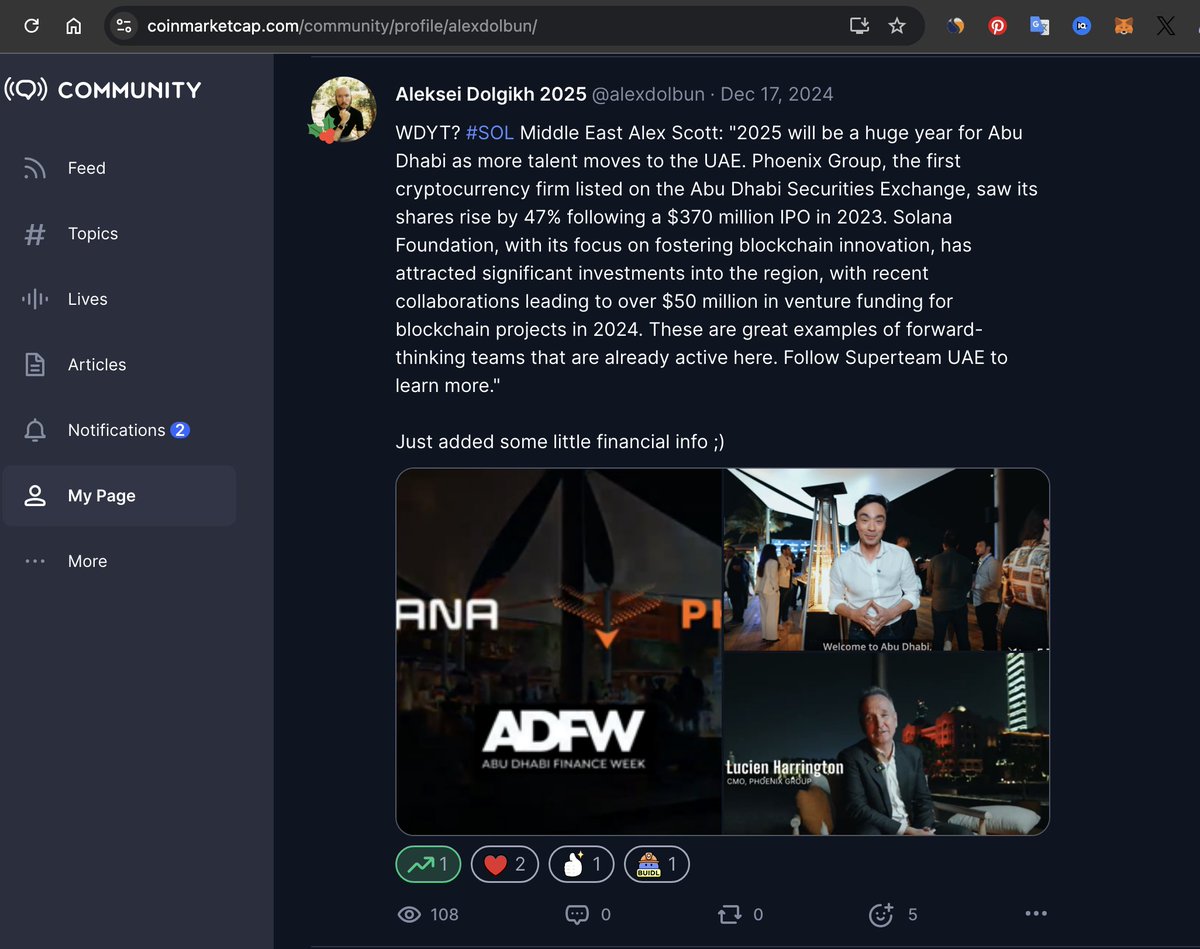Open the Dec 17, 2024 post timestamp

(x=776, y=94)
